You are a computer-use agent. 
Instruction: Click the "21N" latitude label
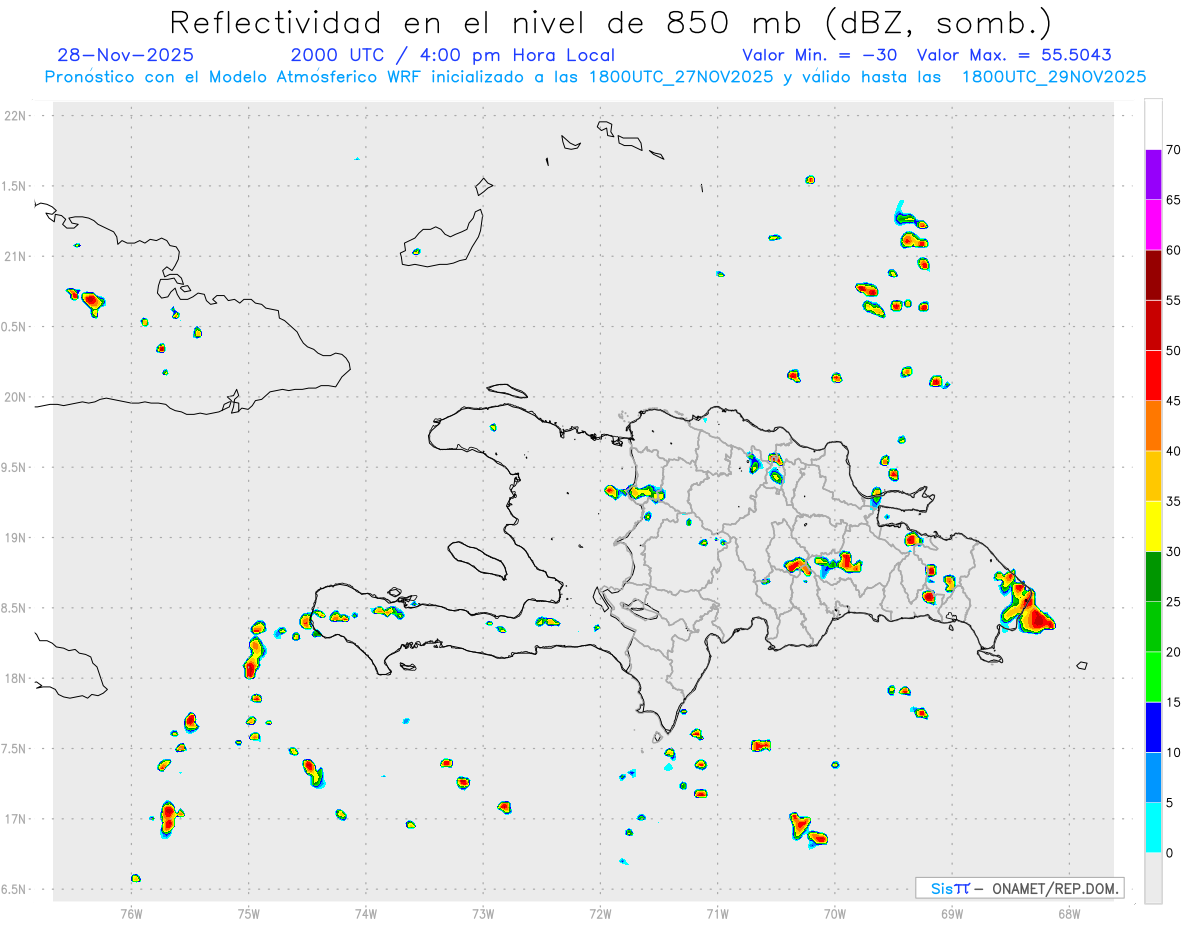(15, 257)
